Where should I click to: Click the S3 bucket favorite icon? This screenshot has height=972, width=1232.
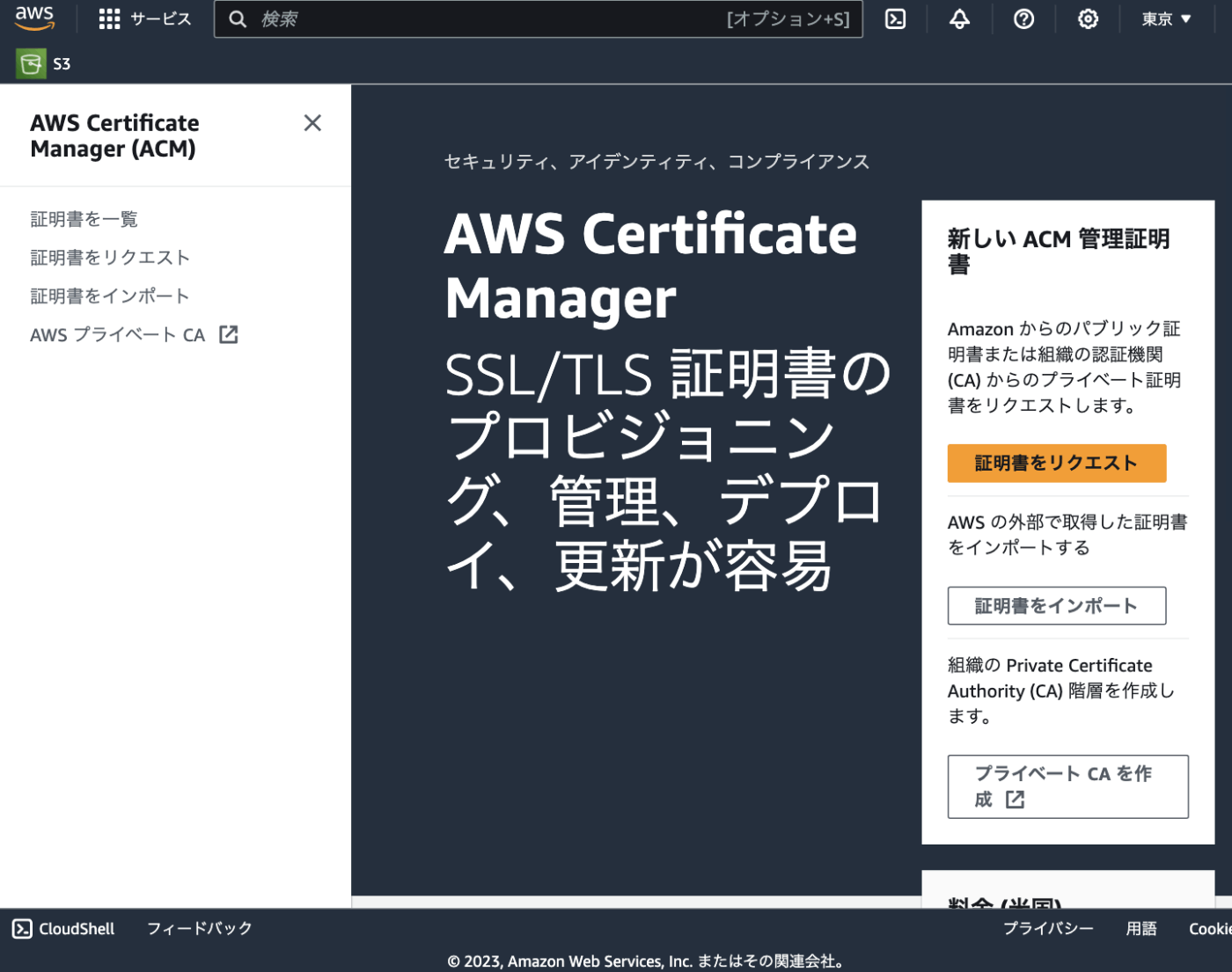coord(31,63)
